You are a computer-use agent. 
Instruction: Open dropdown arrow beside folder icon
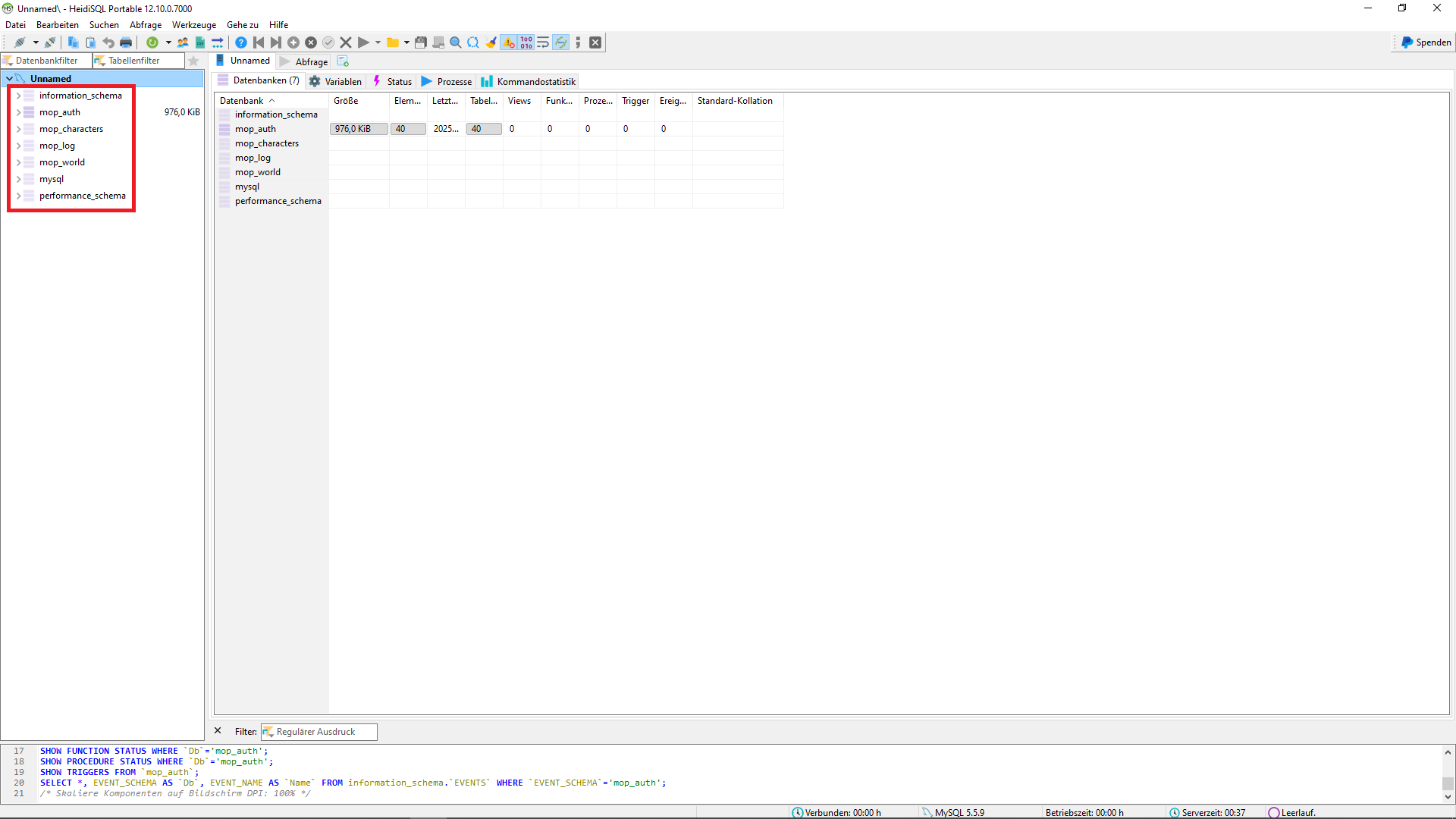point(407,42)
